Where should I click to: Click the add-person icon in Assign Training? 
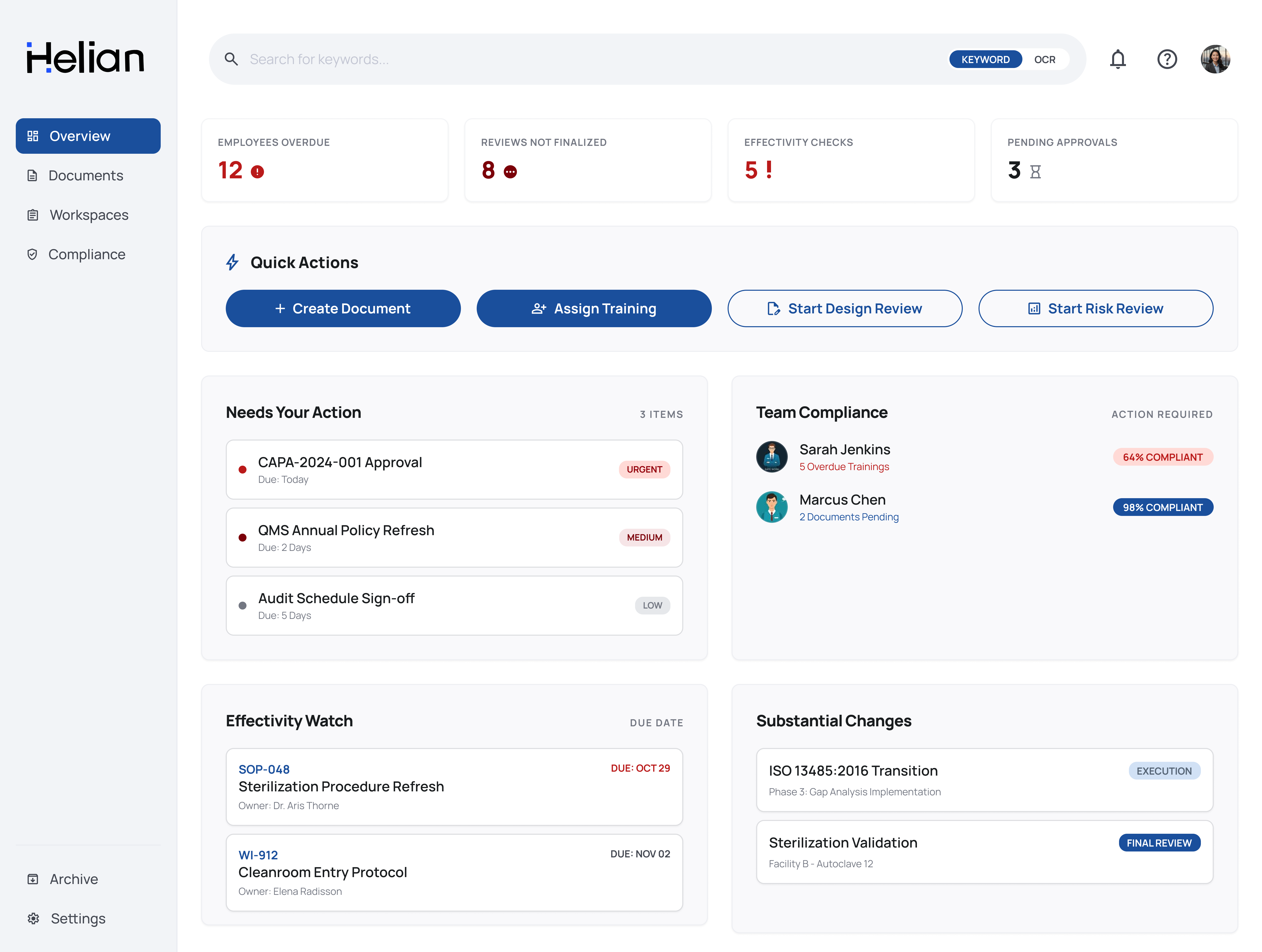tap(539, 309)
